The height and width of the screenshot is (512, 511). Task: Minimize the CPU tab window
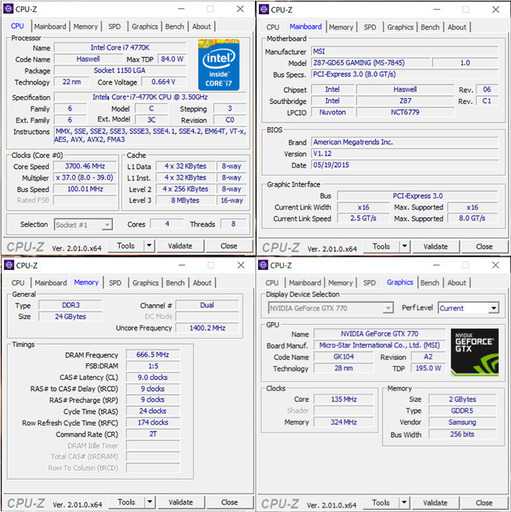click(x=181, y=9)
